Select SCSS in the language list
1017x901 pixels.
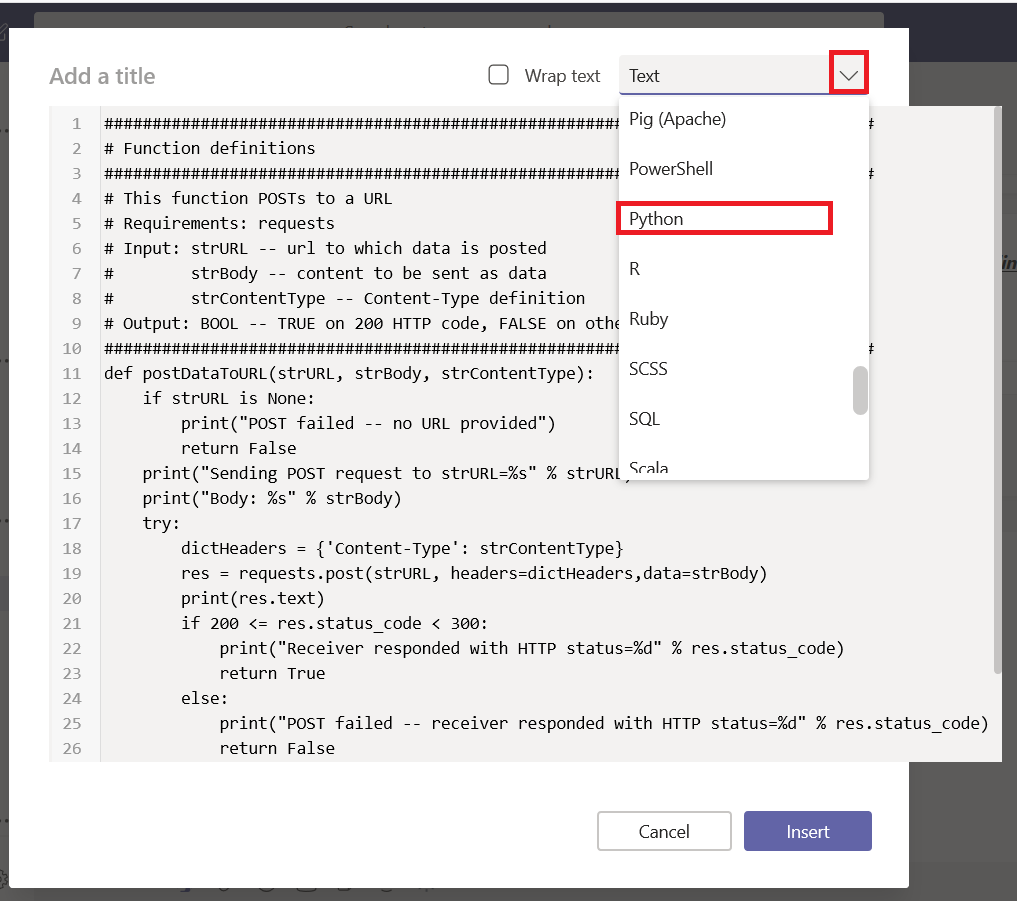coord(648,369)
